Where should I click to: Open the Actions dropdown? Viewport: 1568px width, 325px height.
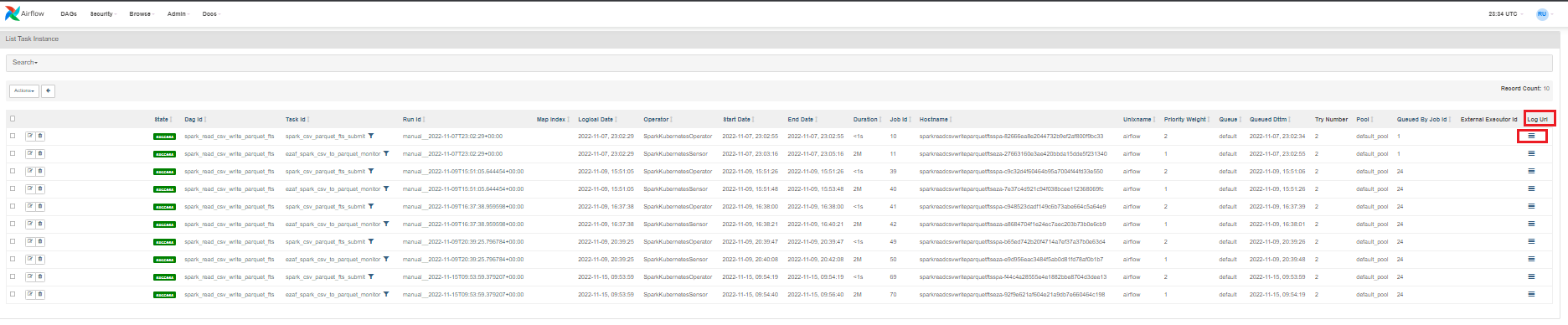click(23, 90)
